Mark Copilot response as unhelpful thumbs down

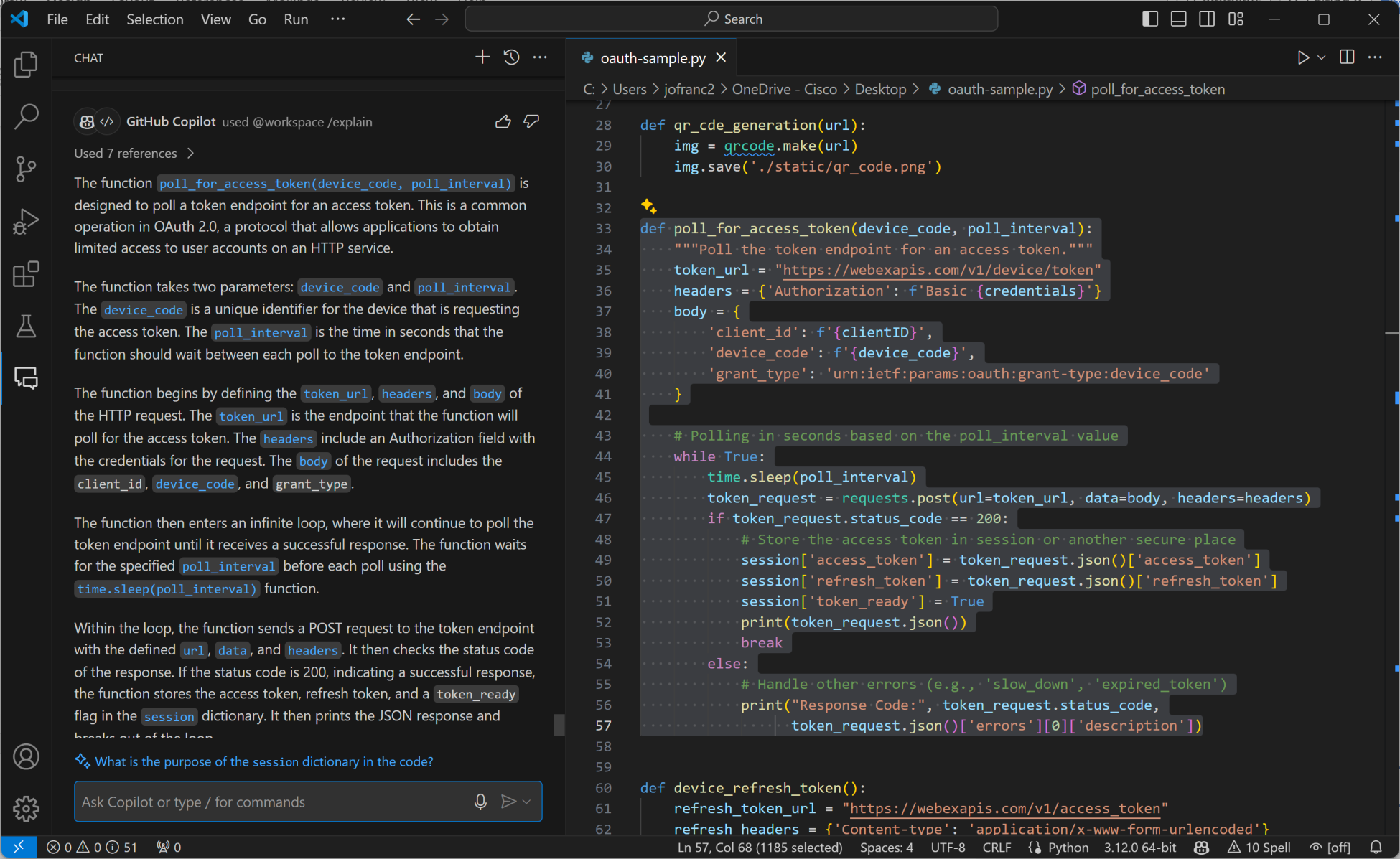(x=531, y=122)
